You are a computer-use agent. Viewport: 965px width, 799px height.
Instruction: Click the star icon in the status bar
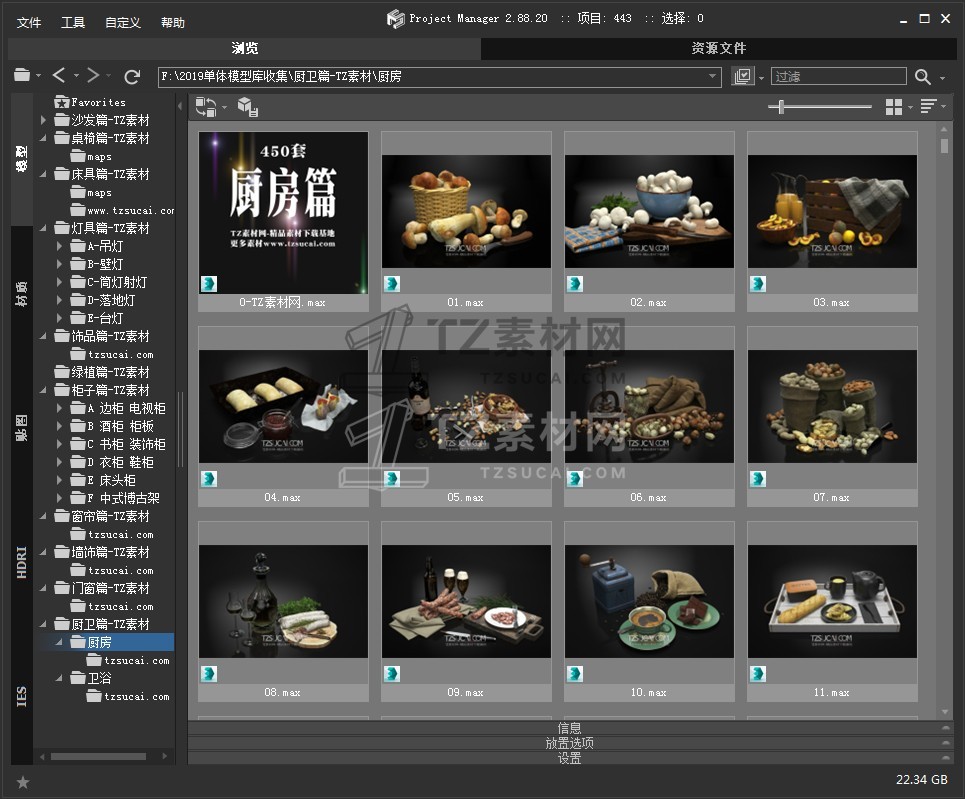pos(23,782)
